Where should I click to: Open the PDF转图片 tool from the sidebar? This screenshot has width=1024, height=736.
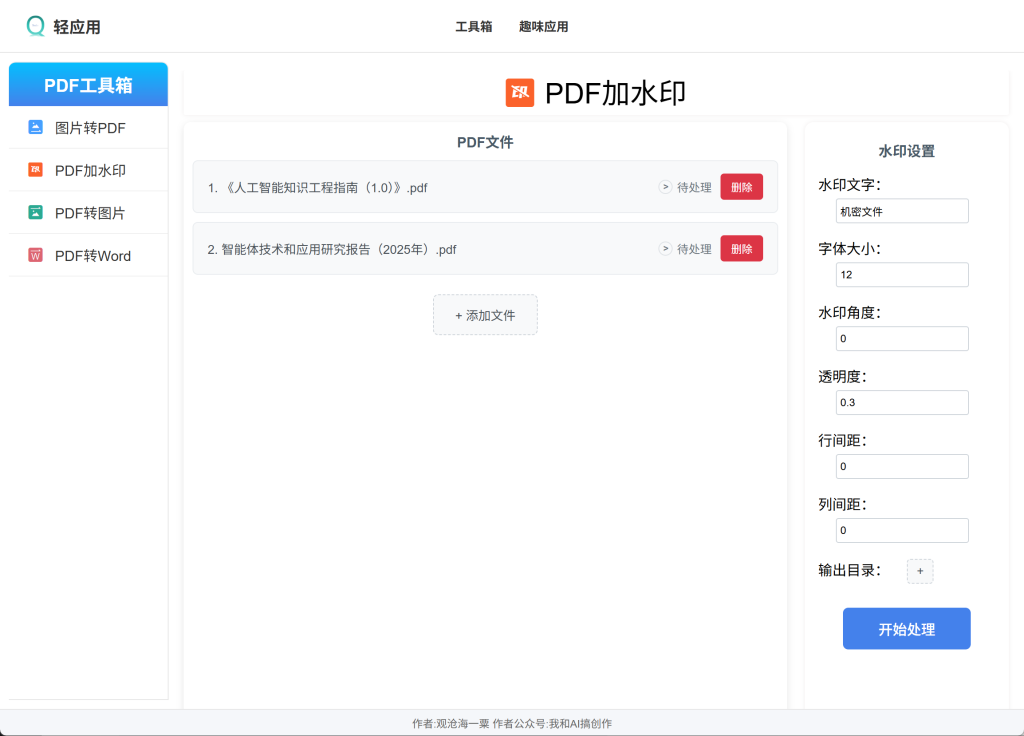coord(87,212)
